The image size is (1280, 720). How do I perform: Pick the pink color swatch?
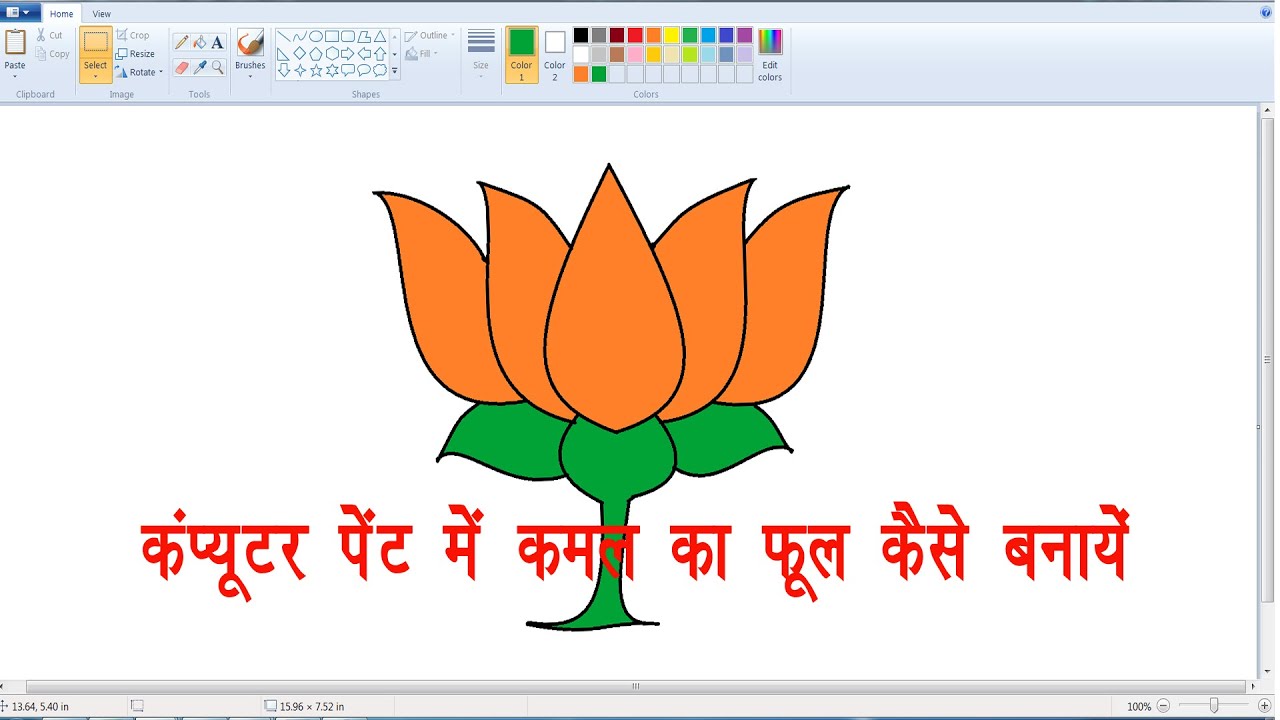(x=635, y=54)
